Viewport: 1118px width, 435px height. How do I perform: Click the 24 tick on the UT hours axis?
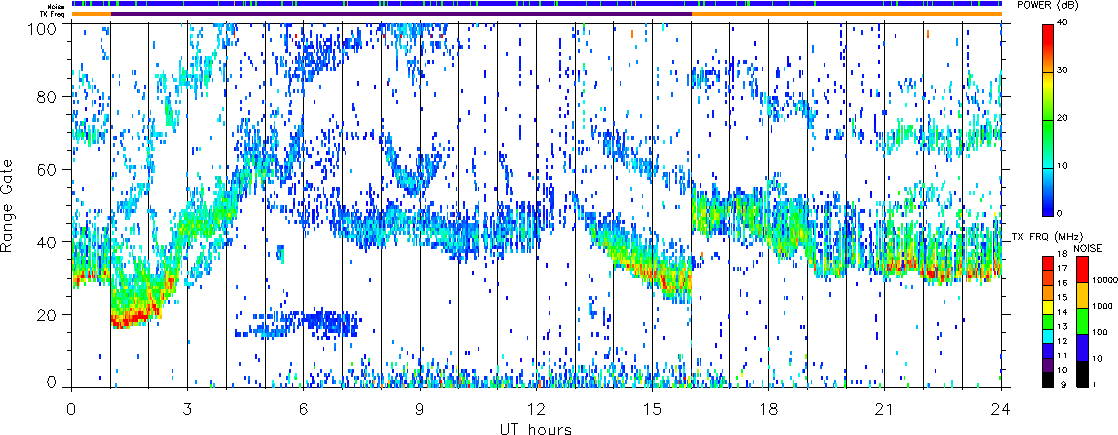coord(1001,409)
